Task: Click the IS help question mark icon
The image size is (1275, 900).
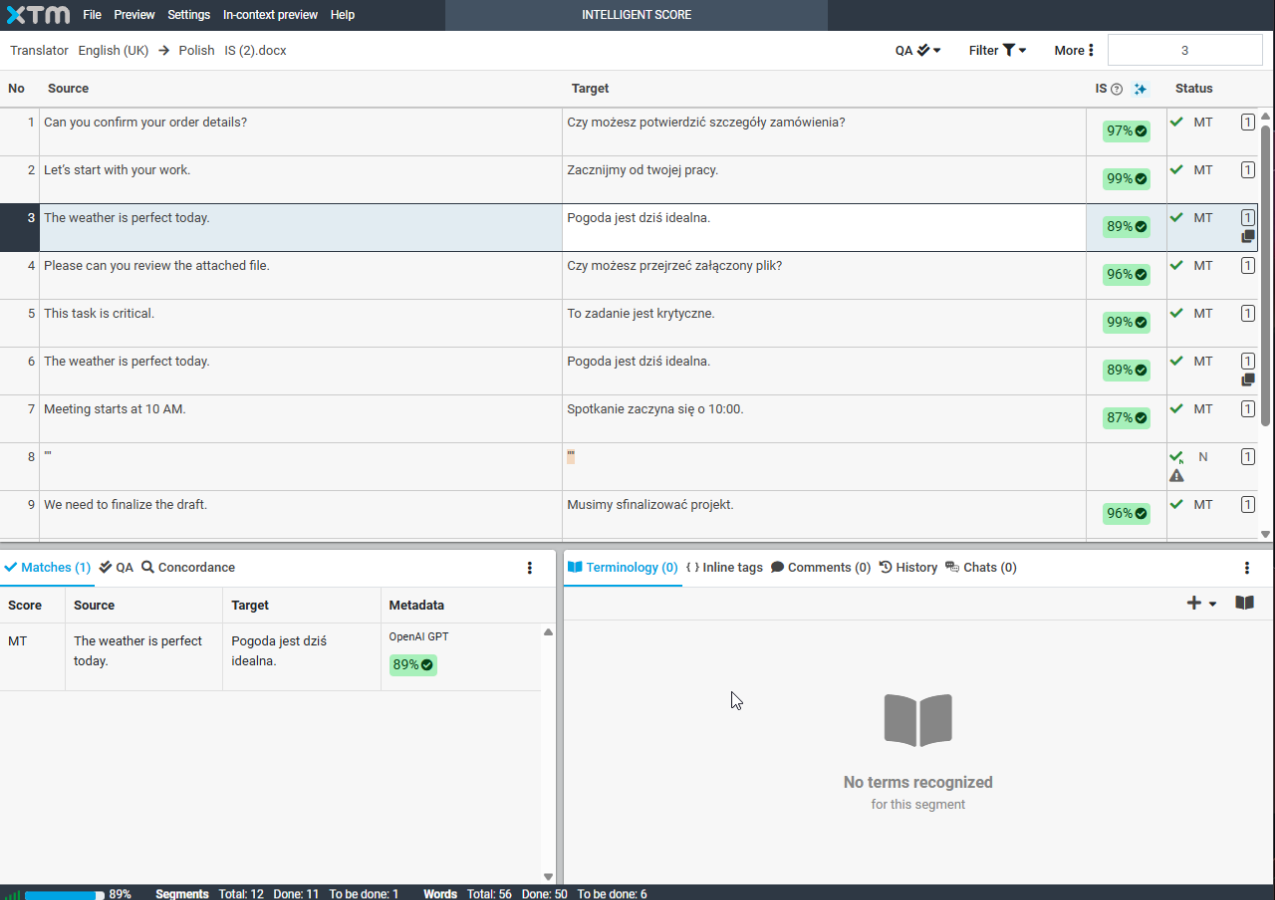Action: 1117,89
